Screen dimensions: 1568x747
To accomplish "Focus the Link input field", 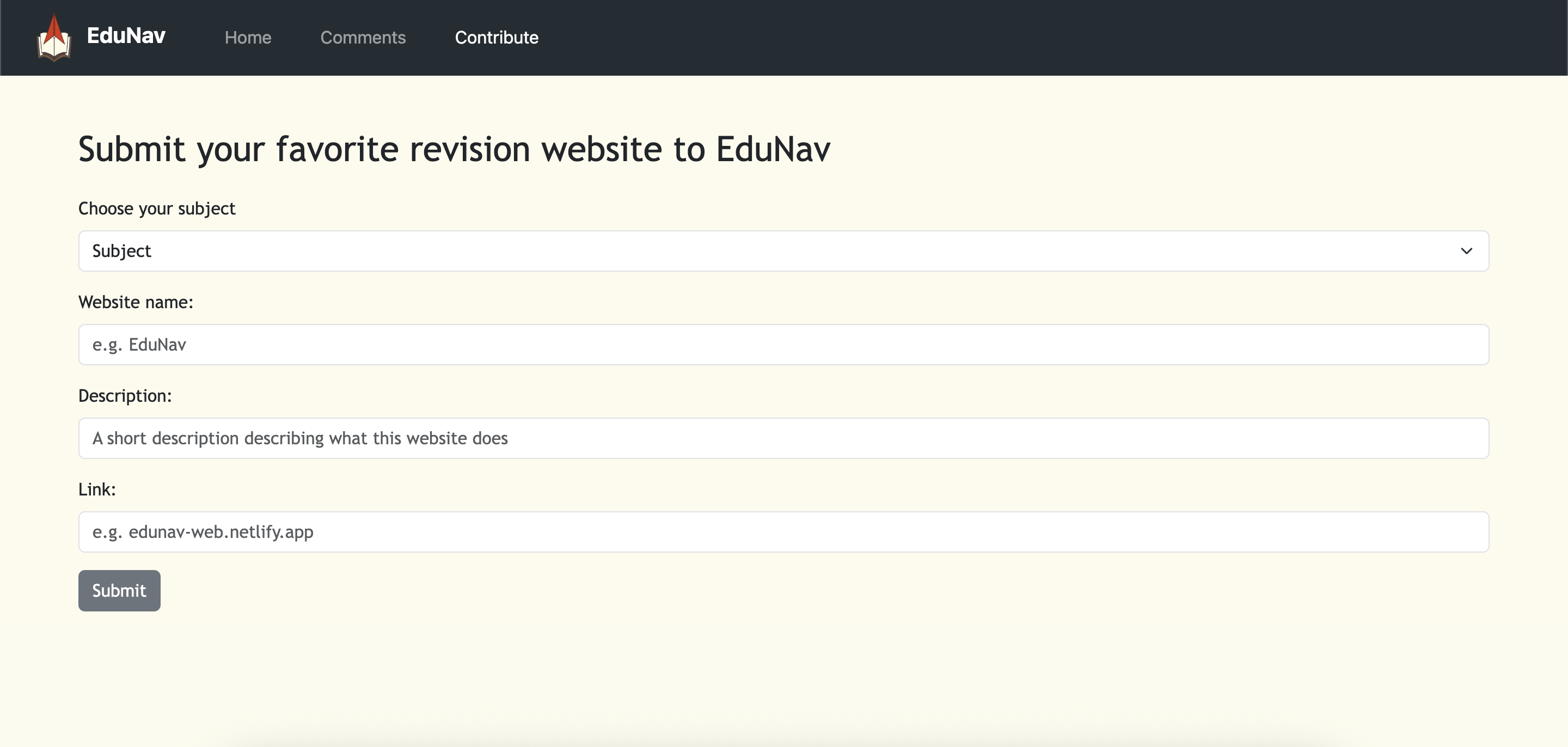I will 783,532.
